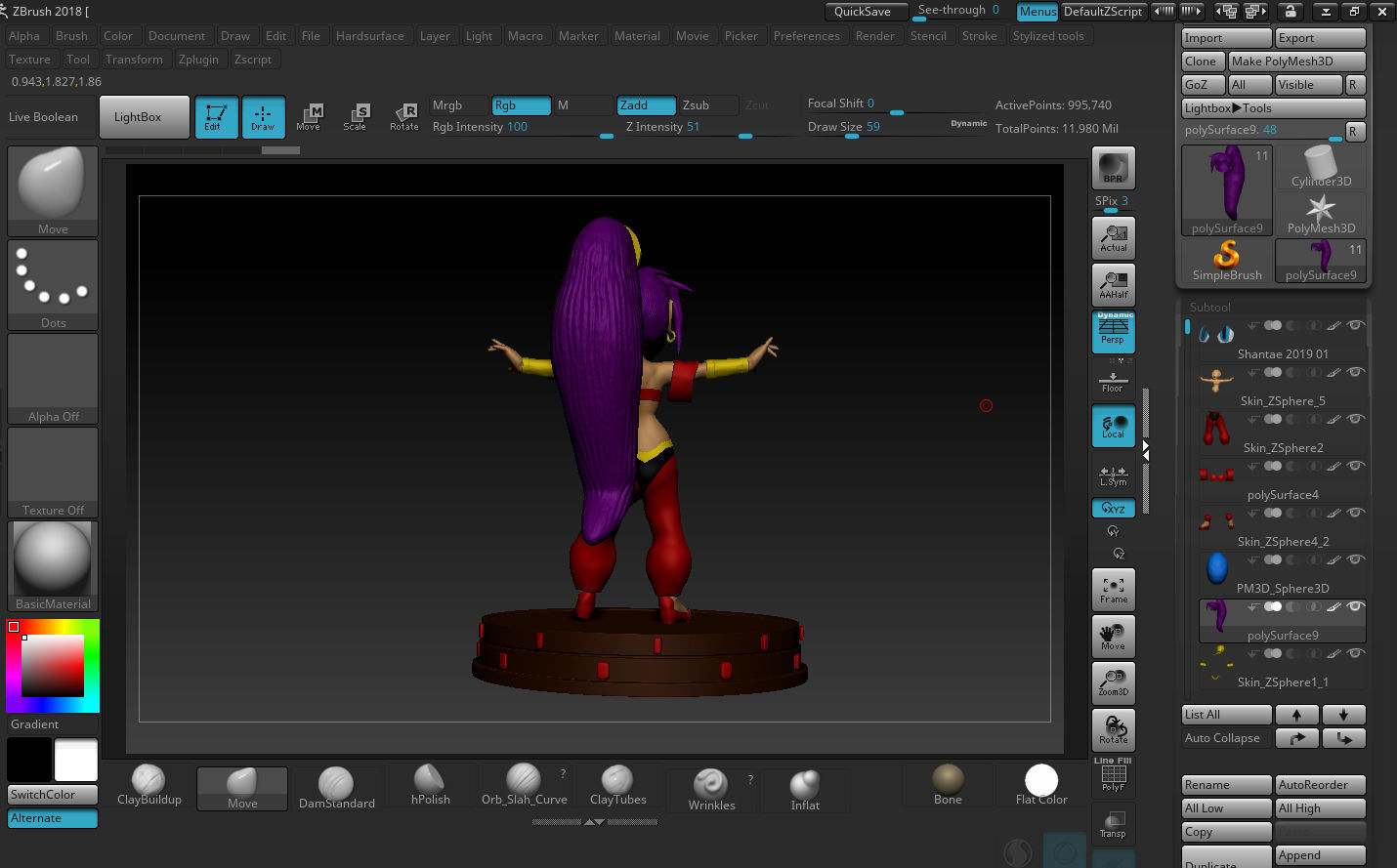
Task: Open the Dots stroke selector
Action: point(53,285)
